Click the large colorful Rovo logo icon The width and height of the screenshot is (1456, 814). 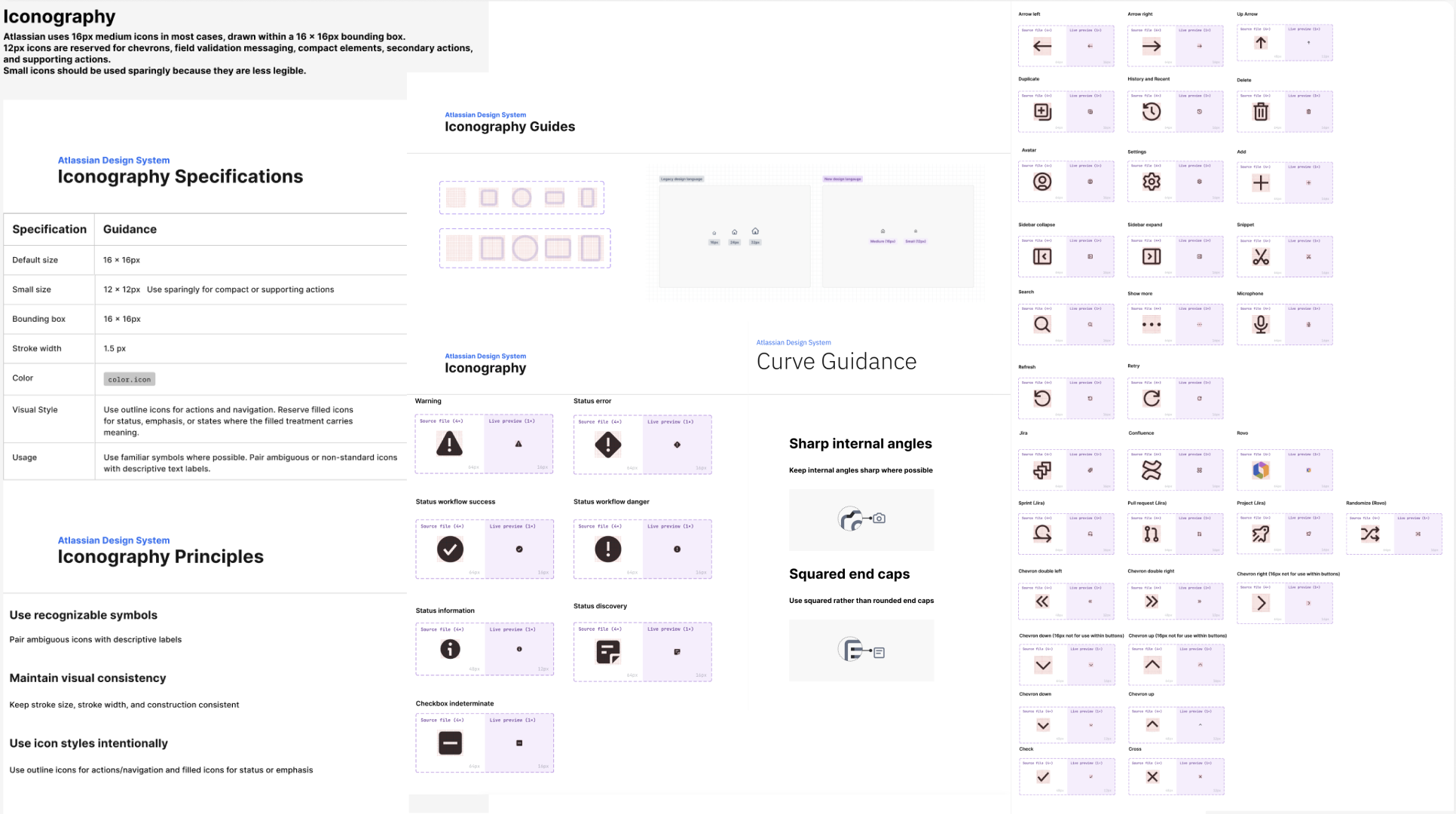pyautogui.click(x=1261, y=470)
